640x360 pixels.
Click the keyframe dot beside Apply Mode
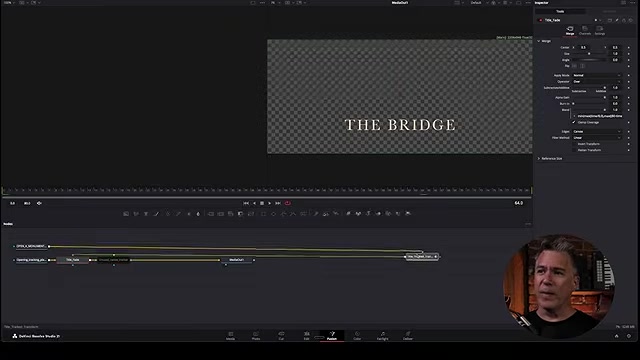pyautogui.click(x=629, y=75)
